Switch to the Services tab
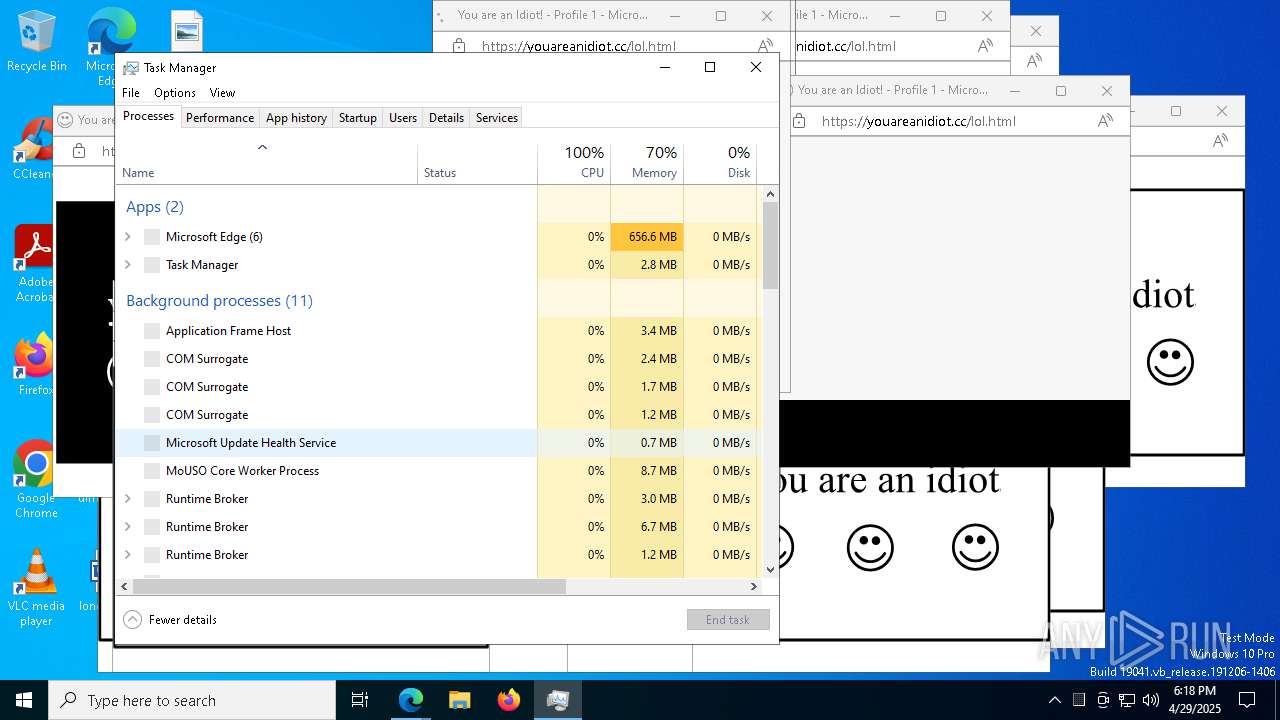The height and width of the screenshot is (720, 1280). tap(497, 118)
